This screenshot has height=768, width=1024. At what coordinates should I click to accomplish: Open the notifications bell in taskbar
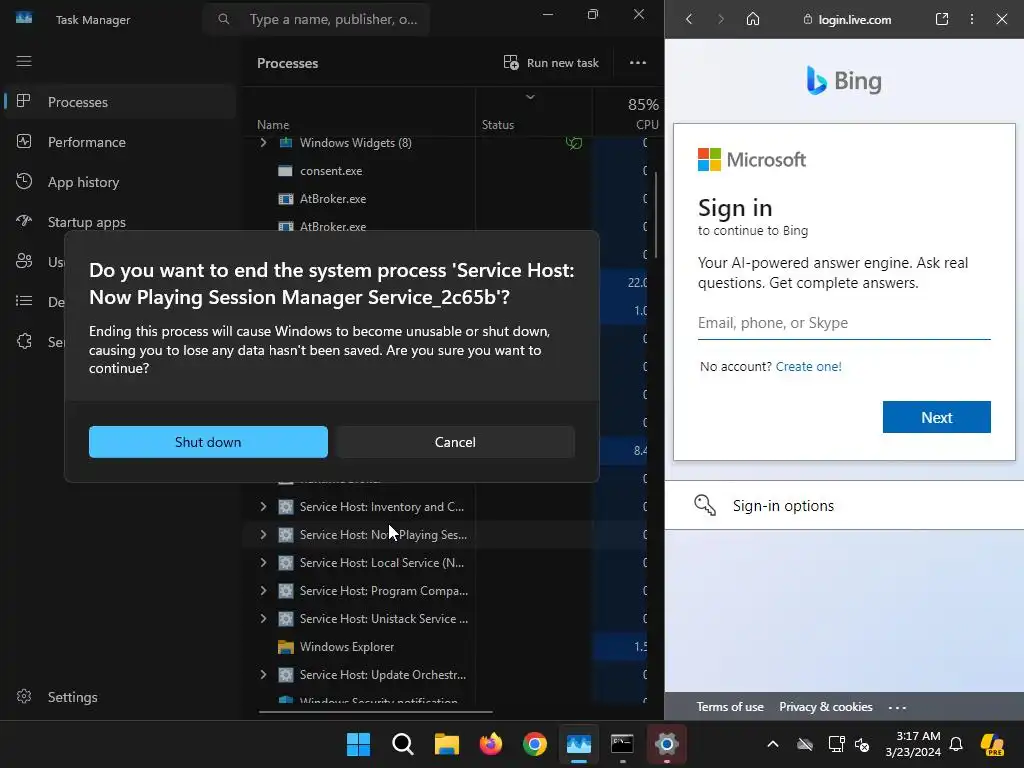click(x=955, y=744)
